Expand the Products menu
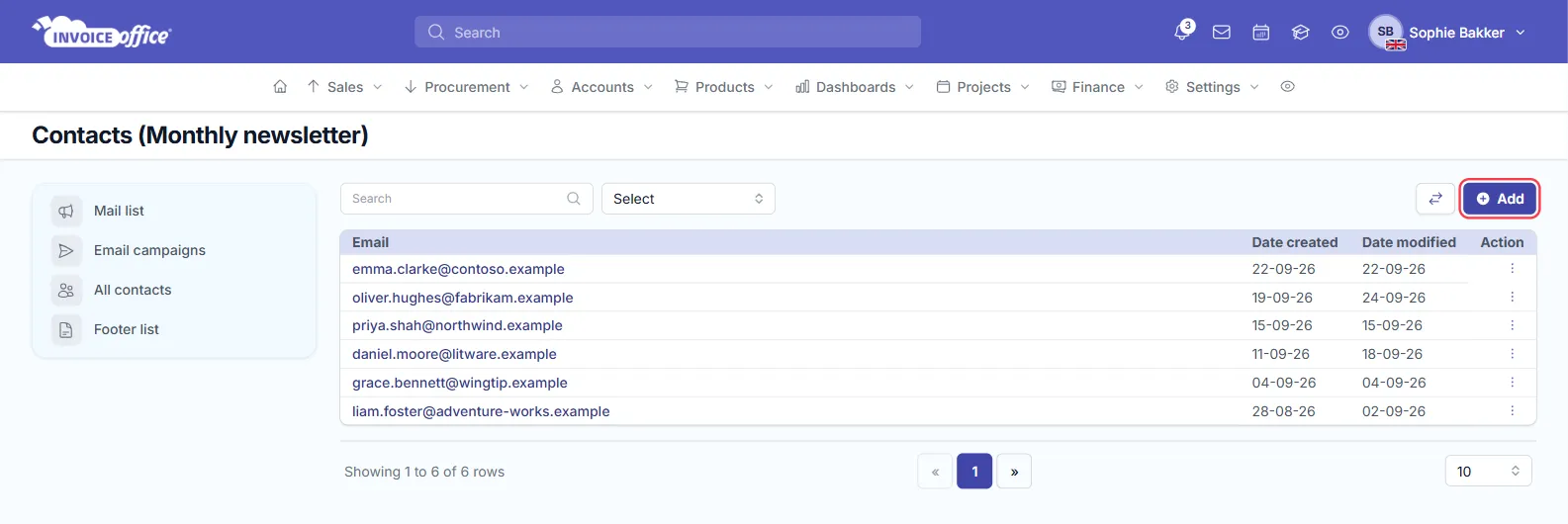1568x524 pixels. [723, 87]
